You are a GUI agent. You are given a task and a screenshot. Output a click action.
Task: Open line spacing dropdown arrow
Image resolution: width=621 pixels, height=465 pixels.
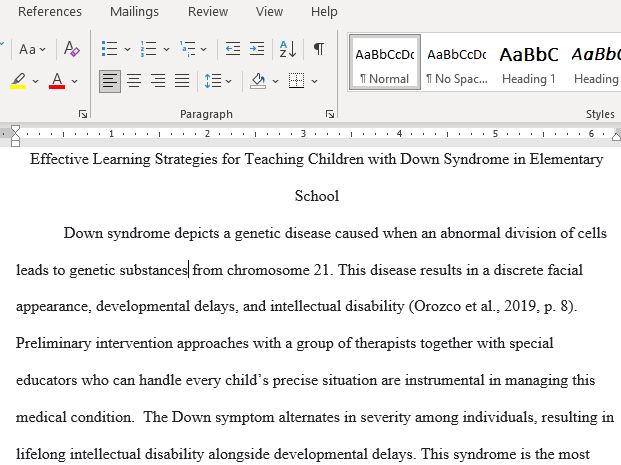pos(229,82)
